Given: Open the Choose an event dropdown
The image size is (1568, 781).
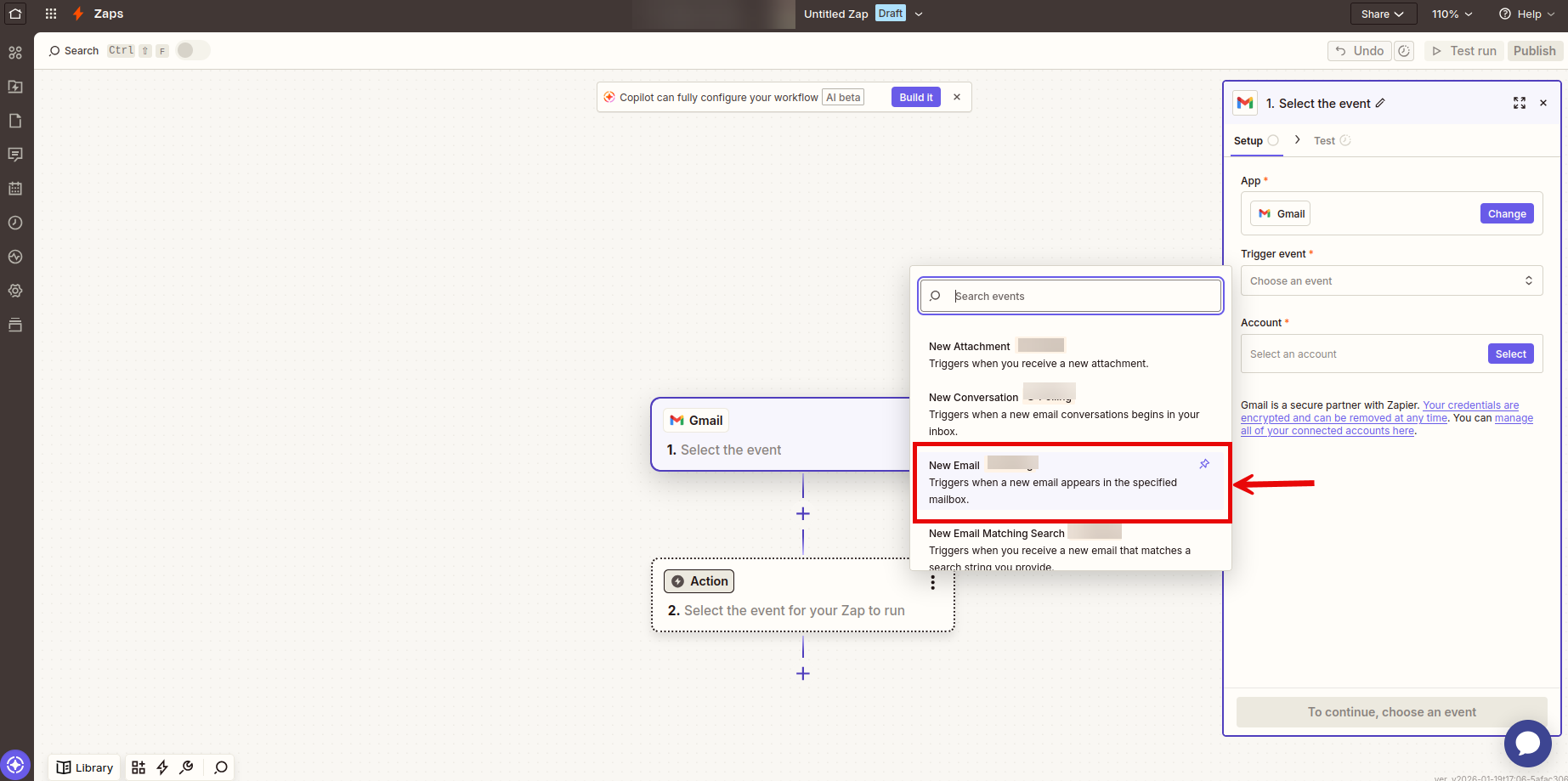Looking at the screenshot, I should pyautogui.click(x=1391, y=280).
